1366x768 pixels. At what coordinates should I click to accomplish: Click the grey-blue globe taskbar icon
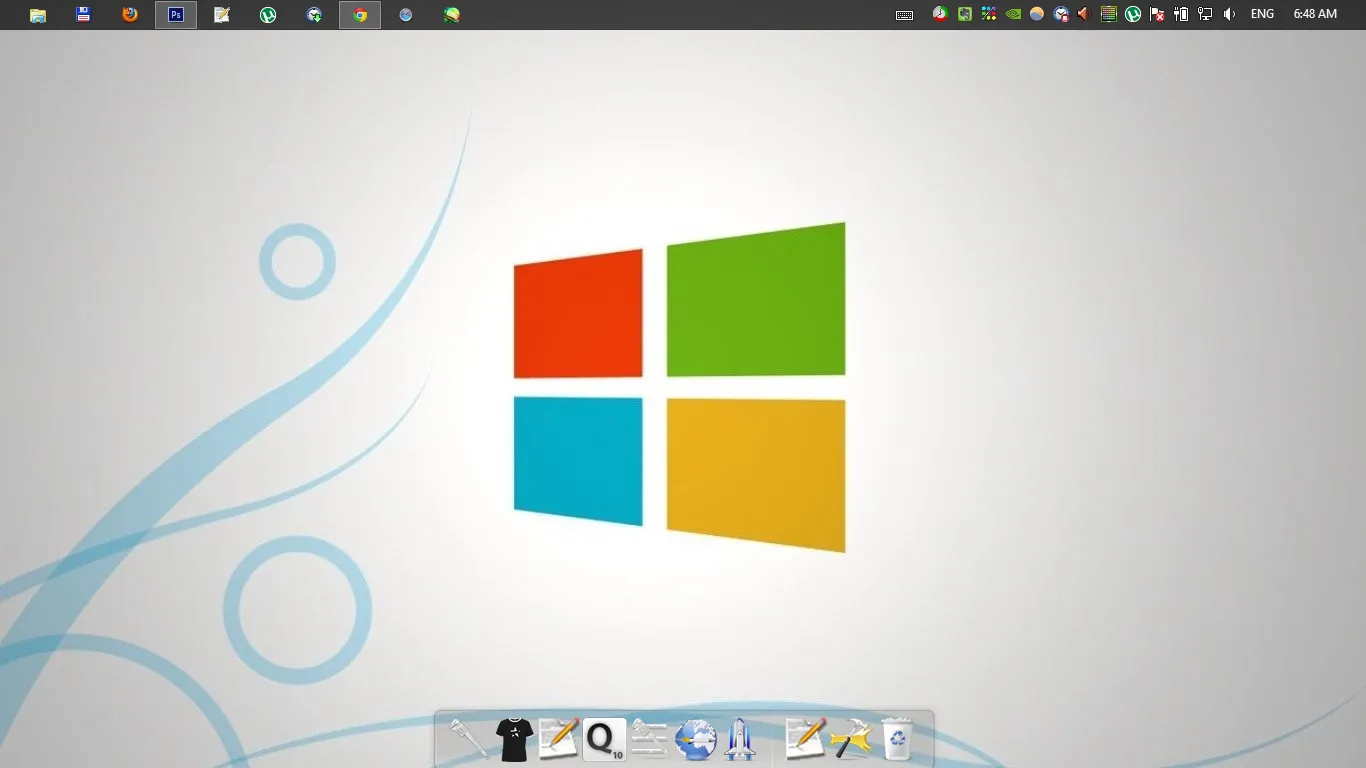coord(406,15)
